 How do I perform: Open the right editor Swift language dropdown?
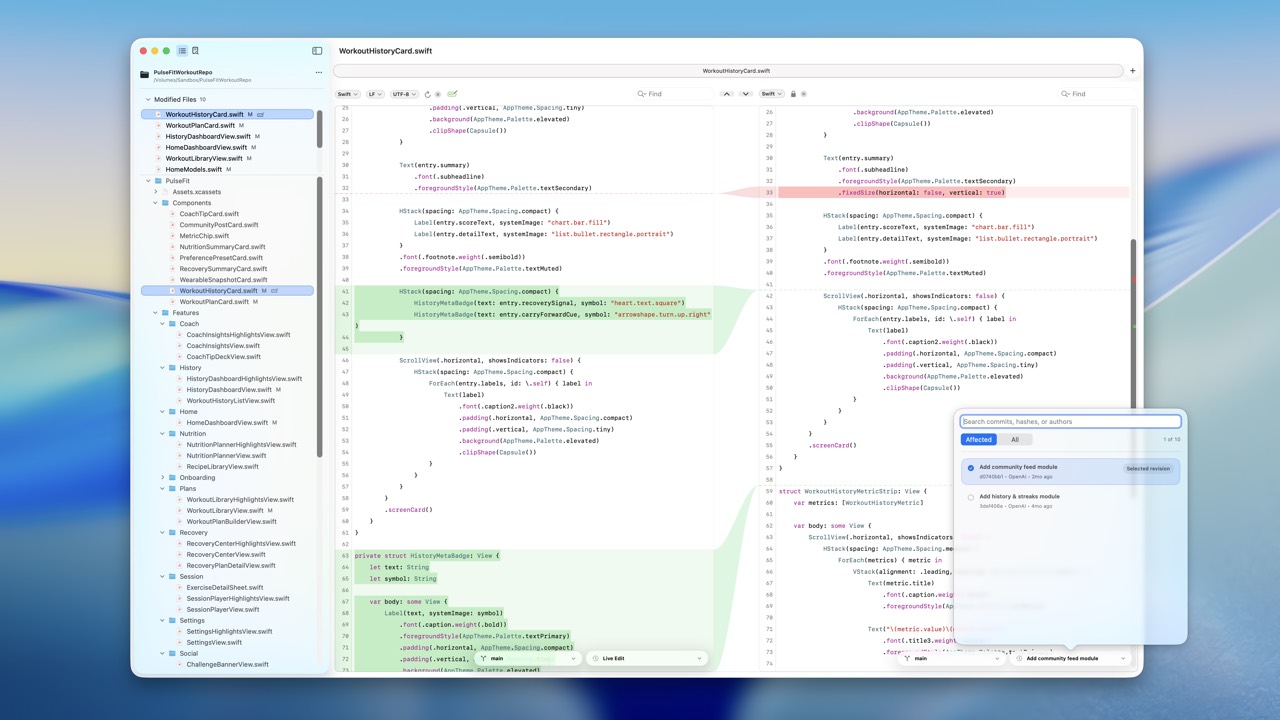point(771,94)
